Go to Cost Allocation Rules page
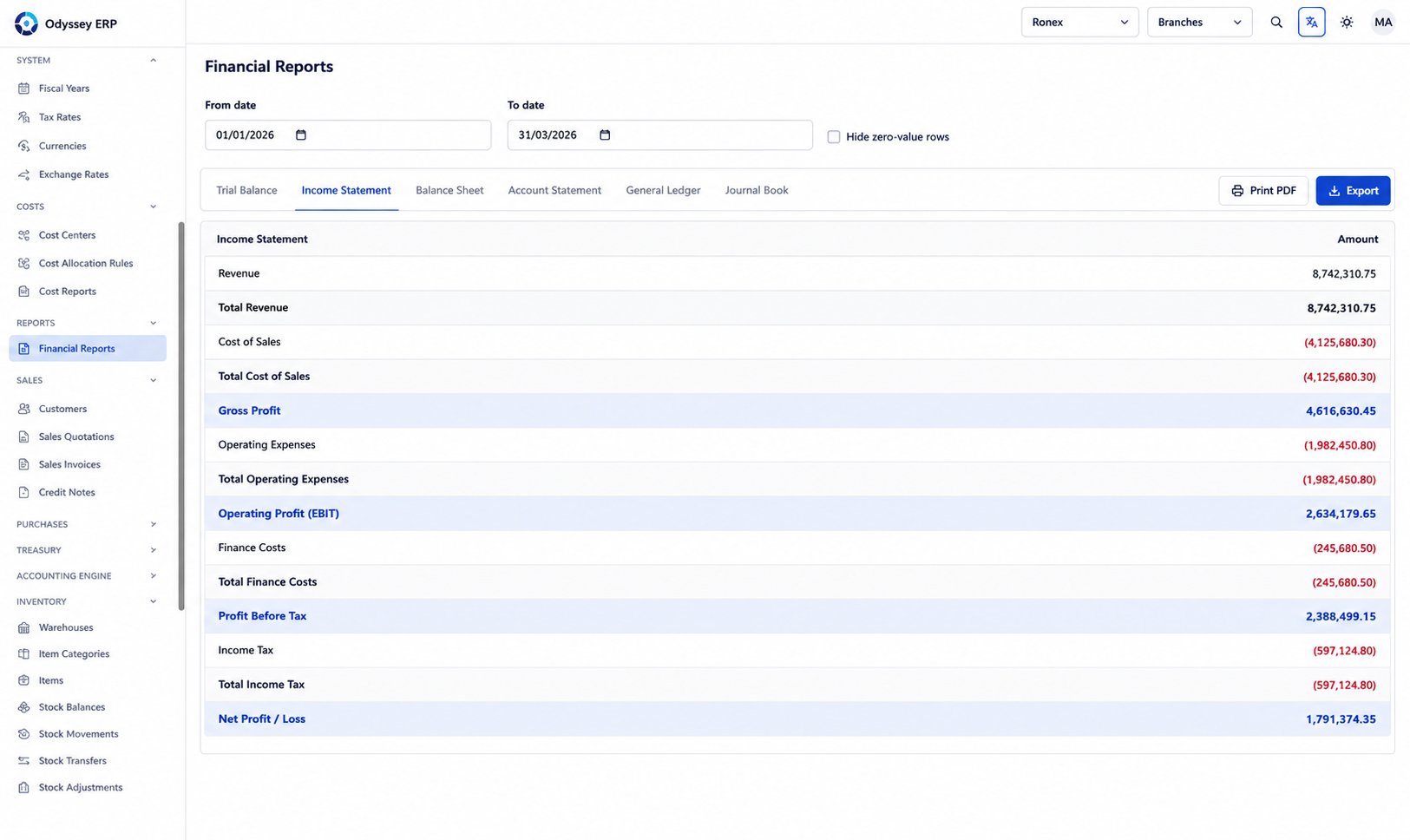1410x840 pixels. [88, 264]
